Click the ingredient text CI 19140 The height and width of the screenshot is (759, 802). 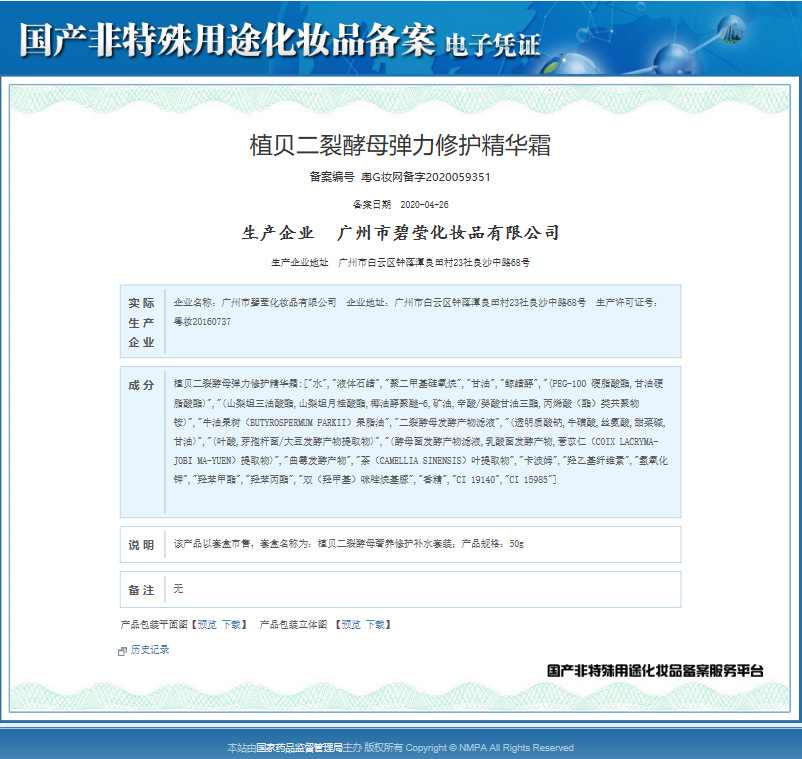click(474, 480)
